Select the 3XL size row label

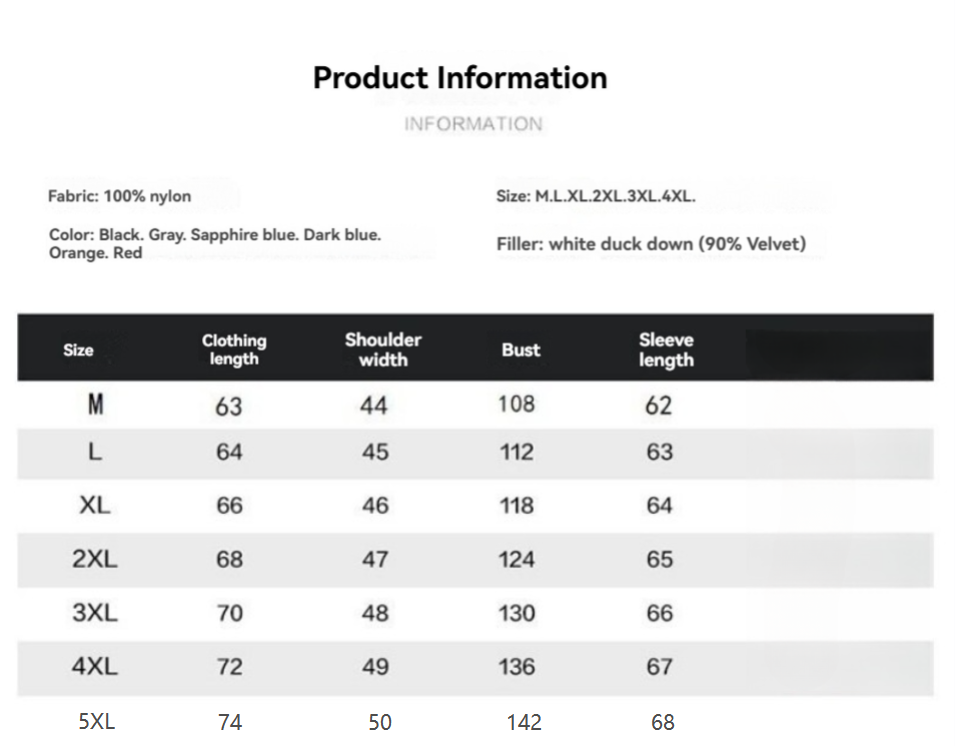[95, 612]
